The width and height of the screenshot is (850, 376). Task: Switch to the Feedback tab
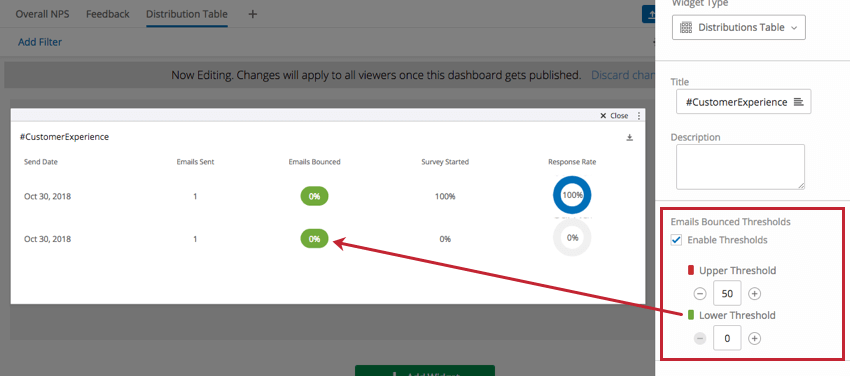click(x=108, y=14)
